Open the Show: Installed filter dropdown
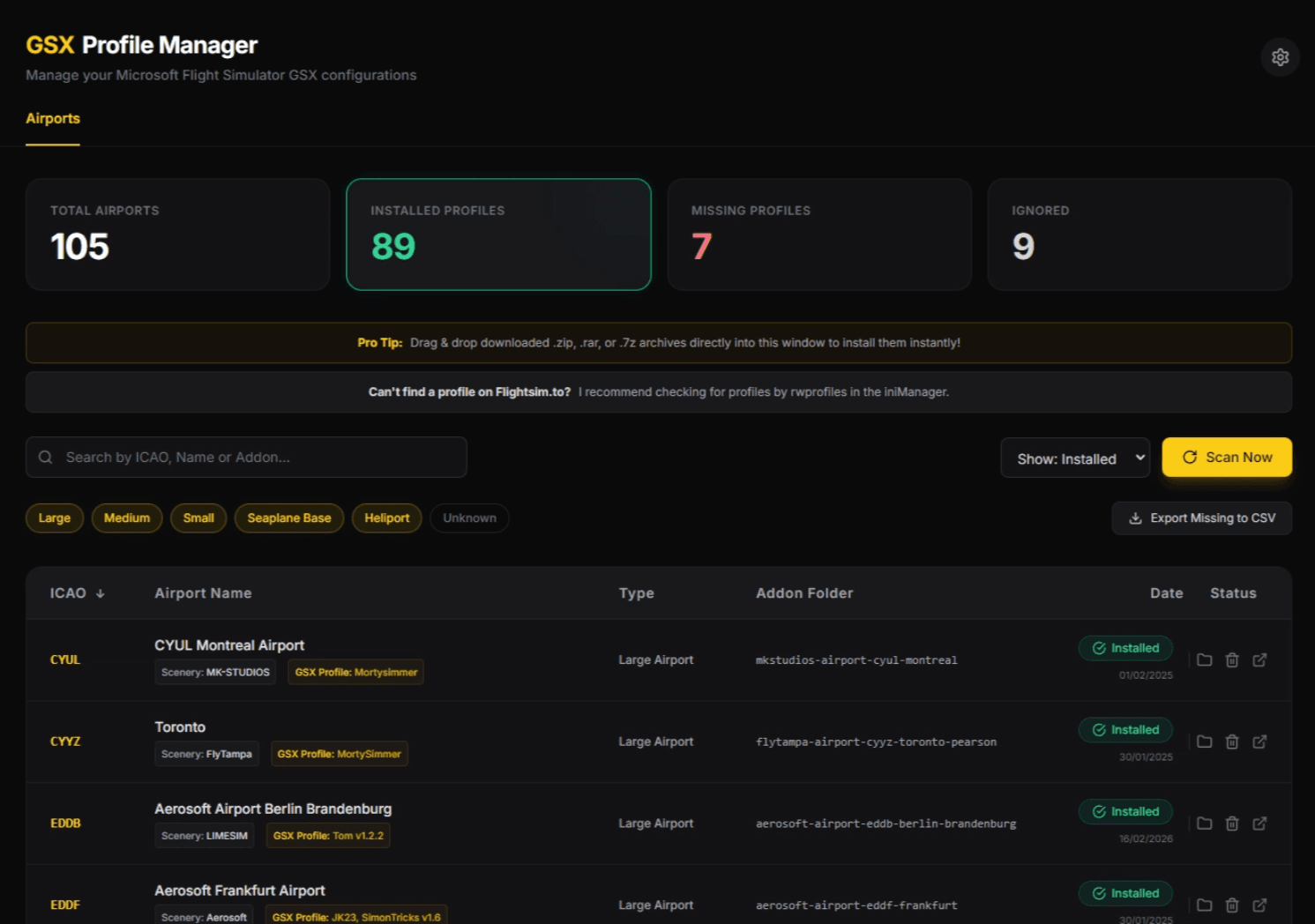Screen dimensions: 1315x924 pos(1075,458)
